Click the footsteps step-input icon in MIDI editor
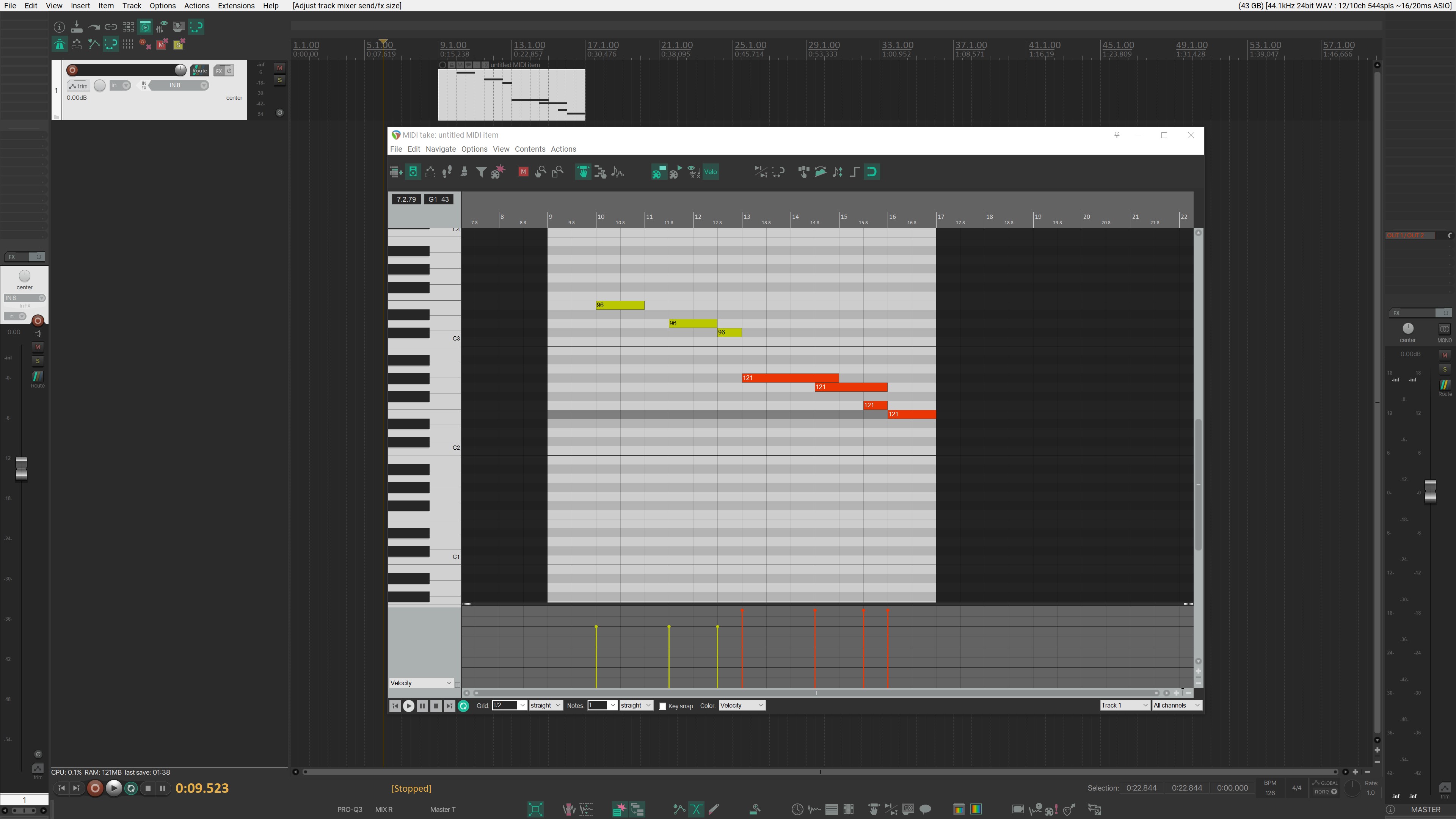 tap(447, 172)
